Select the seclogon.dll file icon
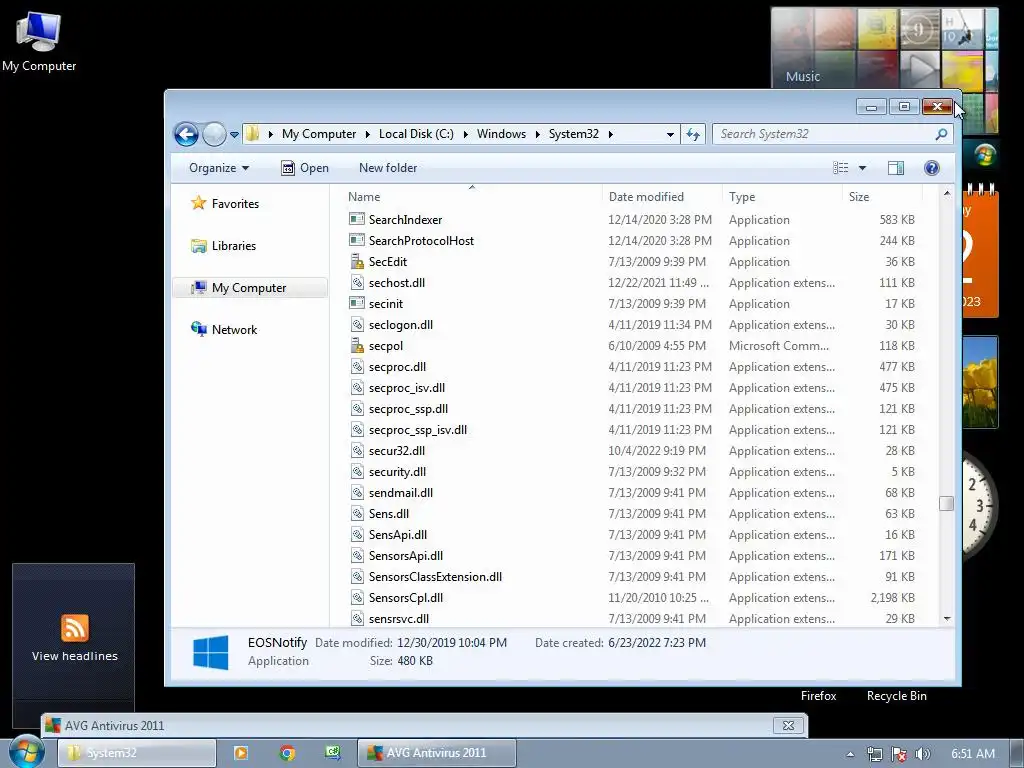1024x768 pixels. (357, 325)
